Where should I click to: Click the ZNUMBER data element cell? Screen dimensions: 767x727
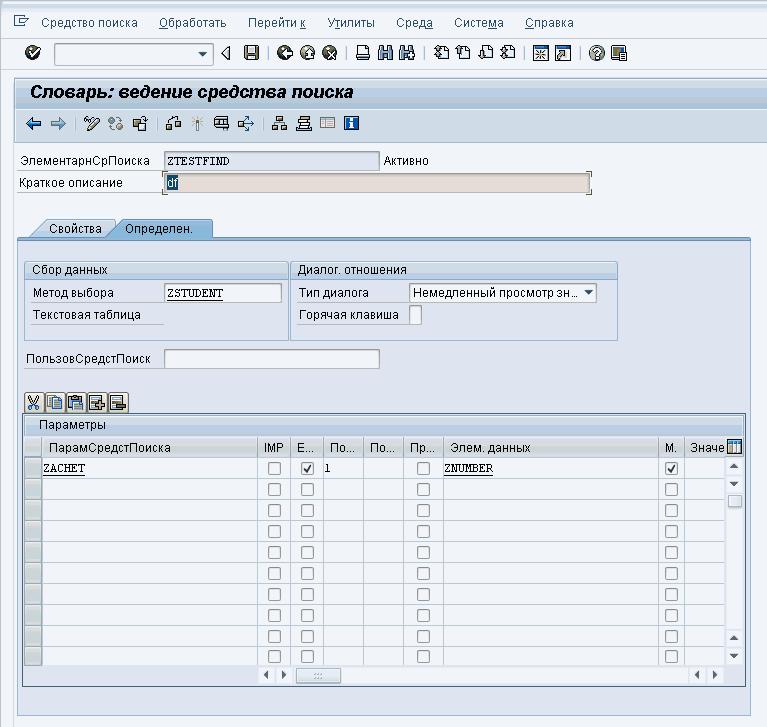550,468
